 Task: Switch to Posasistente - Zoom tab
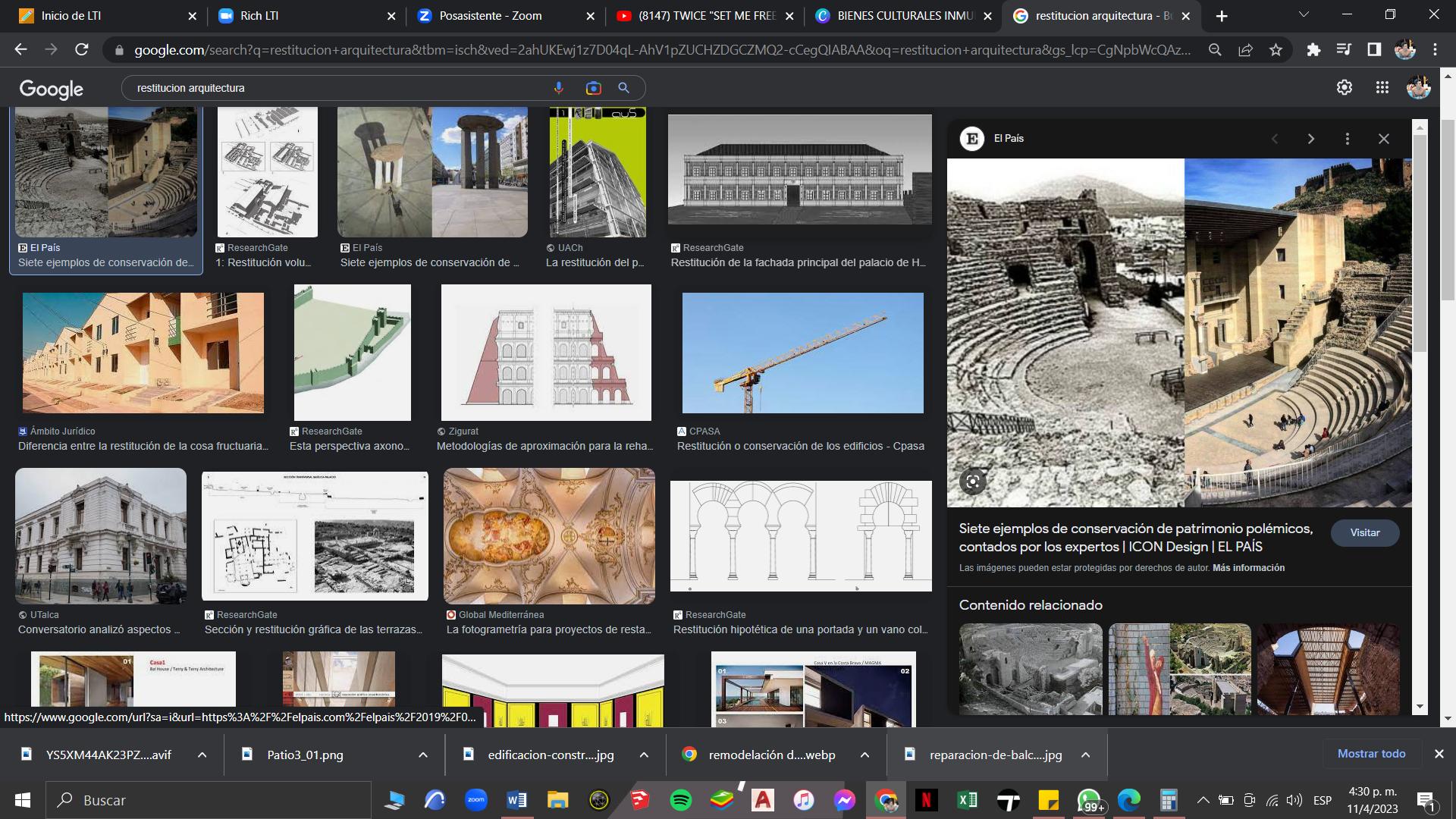(490, 16)
